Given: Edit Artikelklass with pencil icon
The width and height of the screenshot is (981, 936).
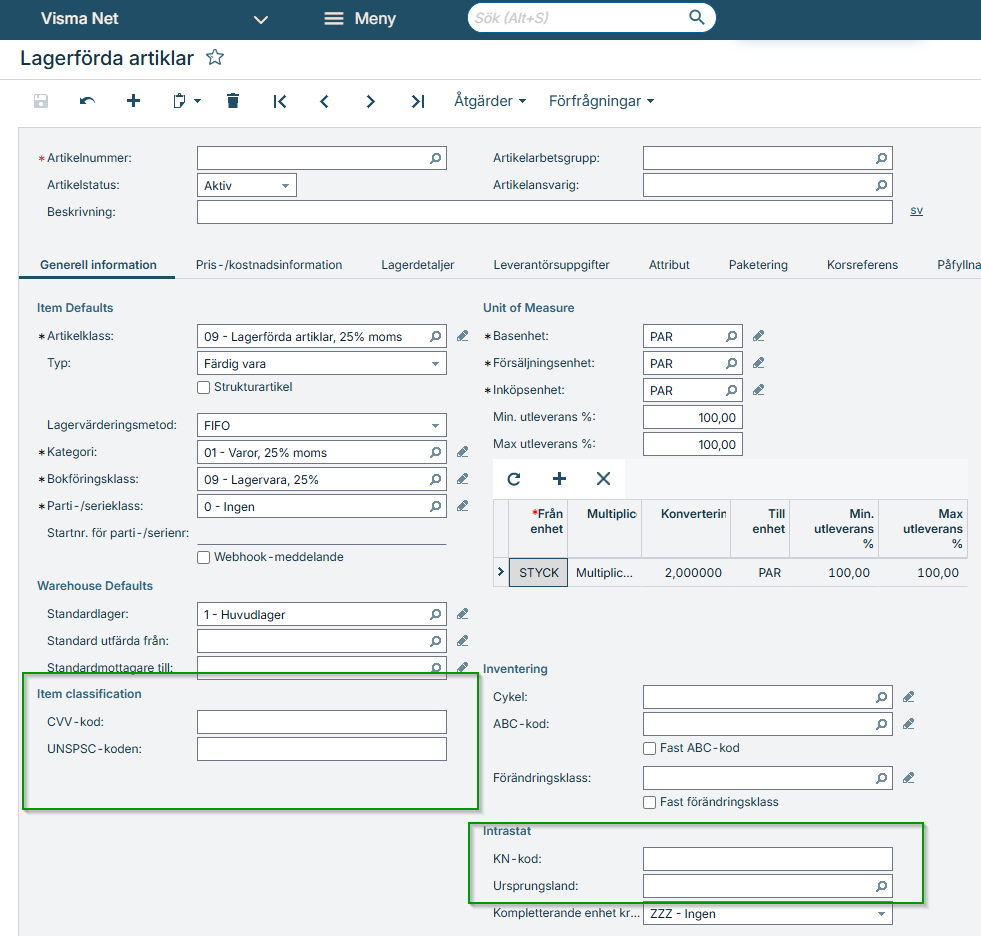Looking at the screenshot, I should pos(462,337).
